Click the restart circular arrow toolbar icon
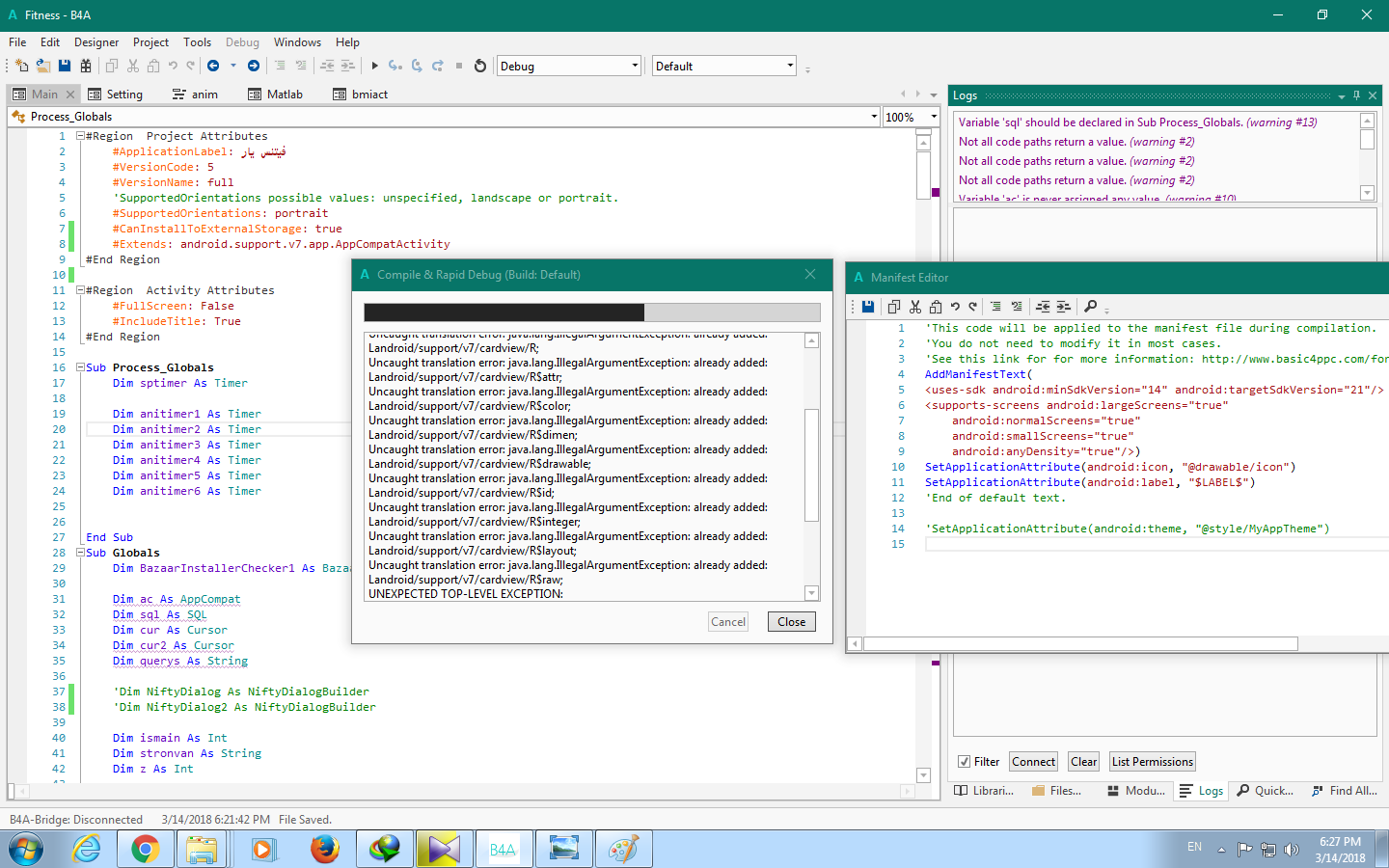 click(480, 66)
